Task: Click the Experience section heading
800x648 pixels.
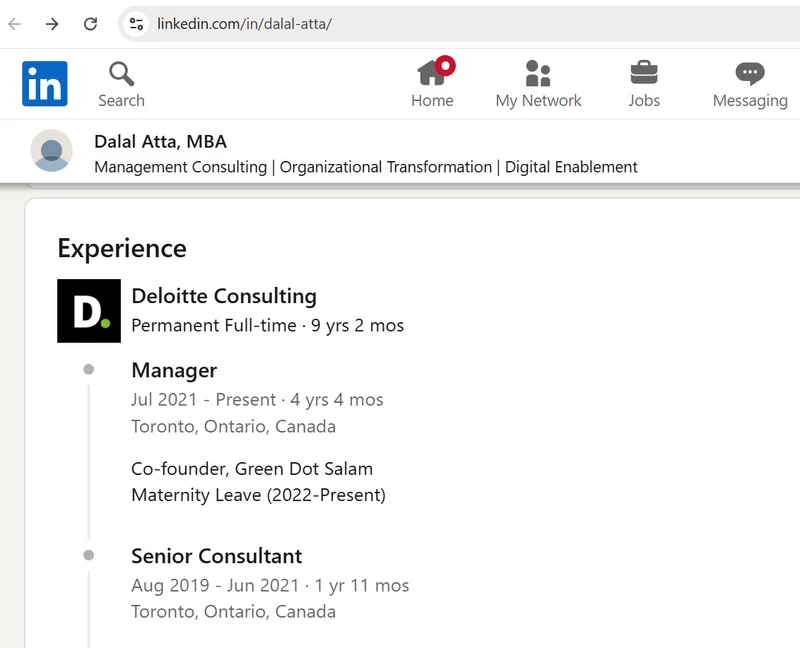Action: point(122,248)
